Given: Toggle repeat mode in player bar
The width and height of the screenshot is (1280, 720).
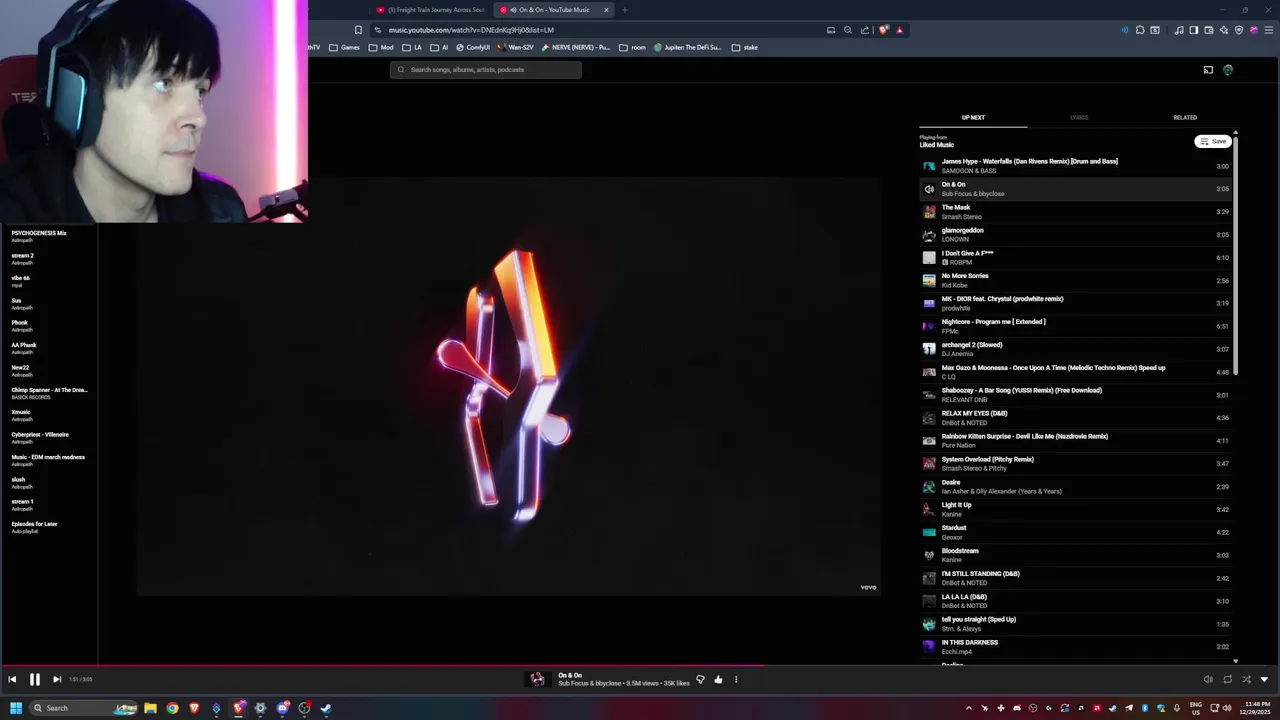Looking at the screenshot, I should click(x=1227, y=679).
